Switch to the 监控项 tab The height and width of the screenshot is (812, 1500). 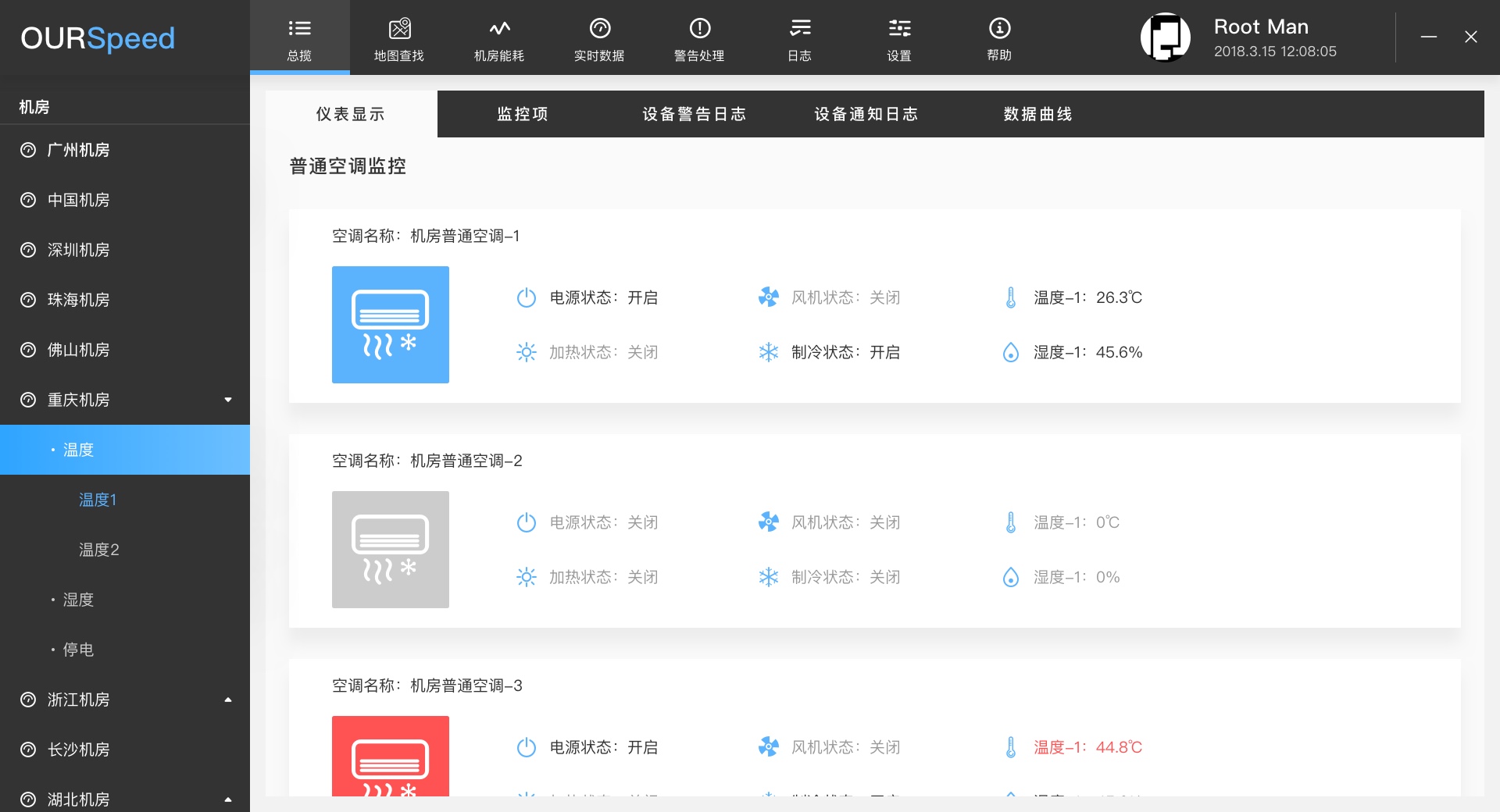coord(523,114)
